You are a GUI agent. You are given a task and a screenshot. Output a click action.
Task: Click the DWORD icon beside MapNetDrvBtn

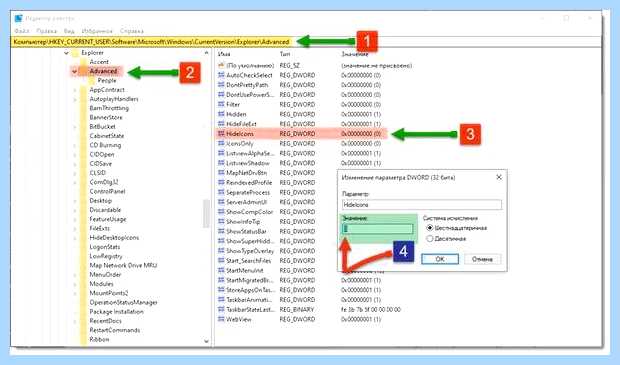[x=221, y=172]
